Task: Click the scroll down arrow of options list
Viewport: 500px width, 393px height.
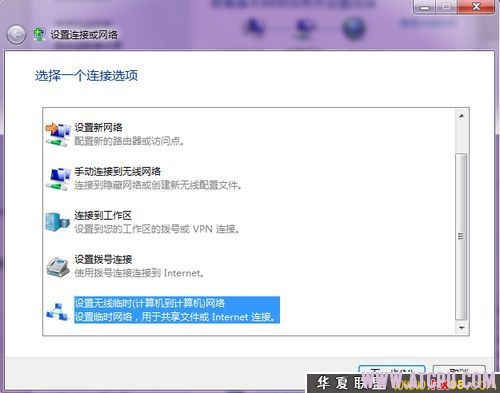Action: coord(462,328)
